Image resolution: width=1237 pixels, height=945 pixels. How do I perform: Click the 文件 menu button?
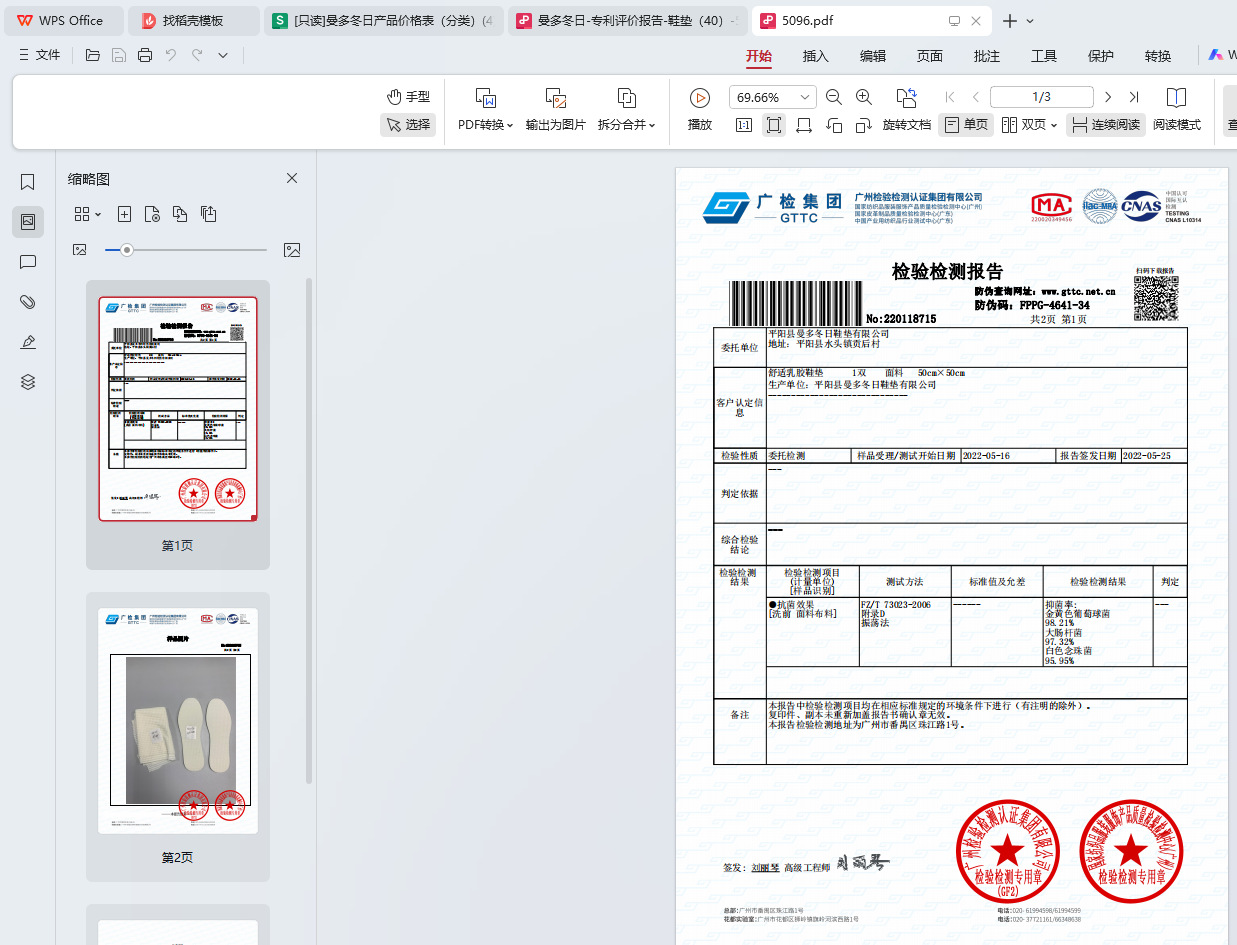[40, 55]
